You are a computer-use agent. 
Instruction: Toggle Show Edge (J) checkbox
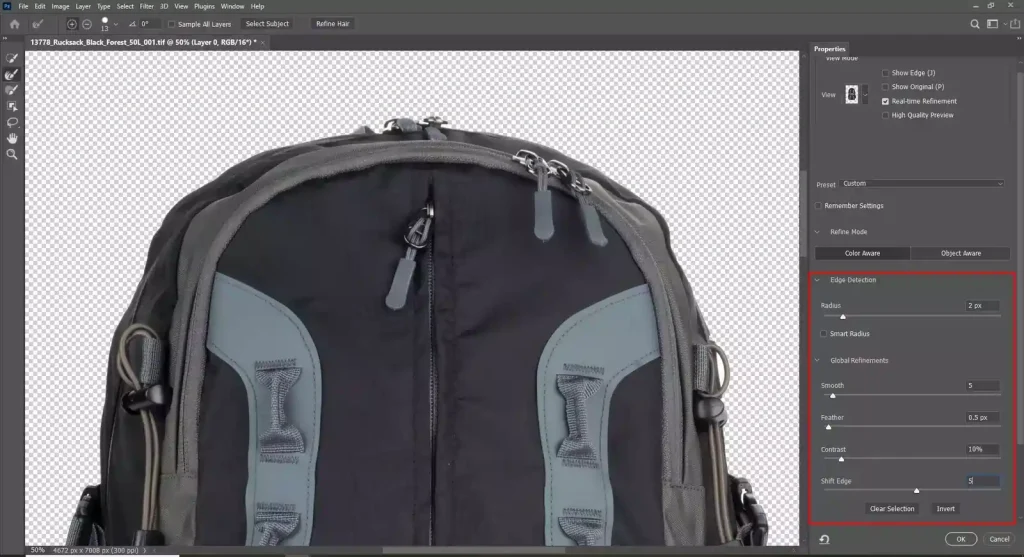tap(885, 73)
